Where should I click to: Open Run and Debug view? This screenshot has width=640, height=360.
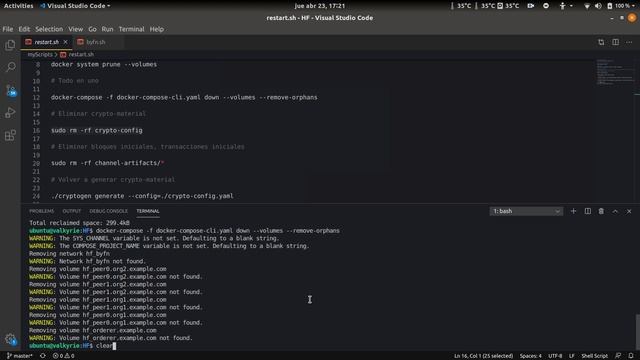point(10,113)
